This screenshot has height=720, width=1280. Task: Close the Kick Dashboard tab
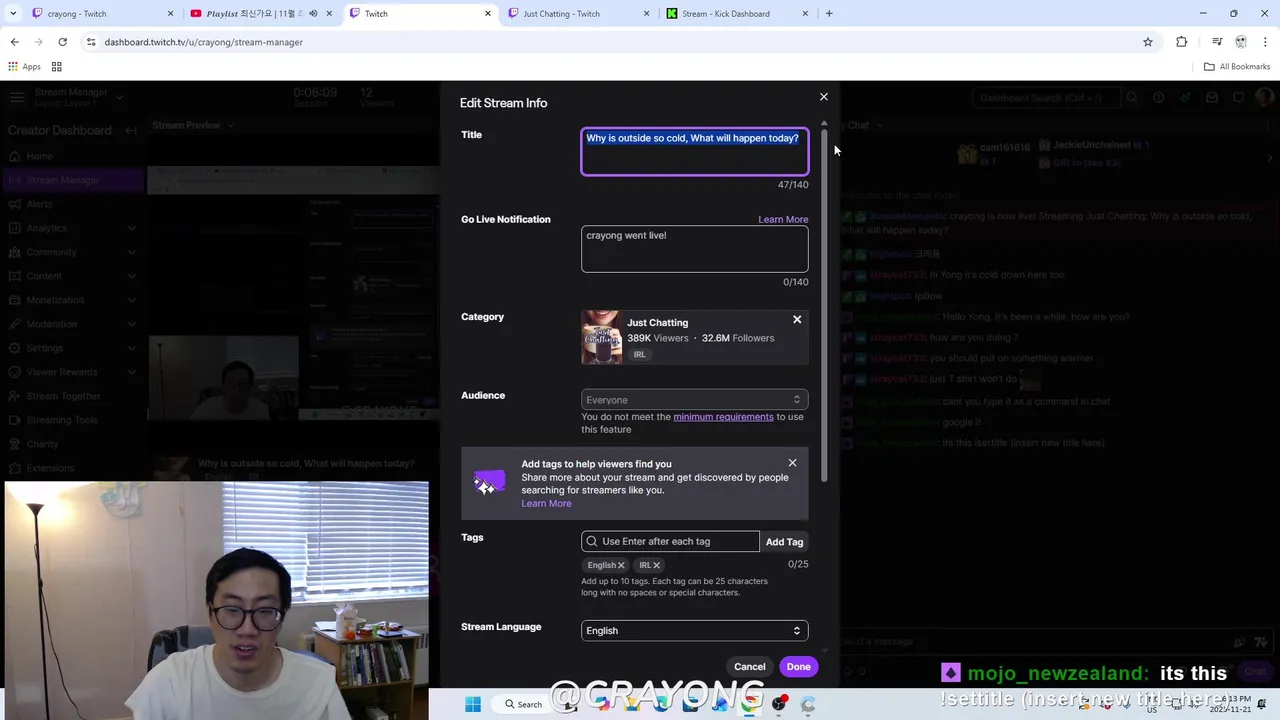pos(805,14)
